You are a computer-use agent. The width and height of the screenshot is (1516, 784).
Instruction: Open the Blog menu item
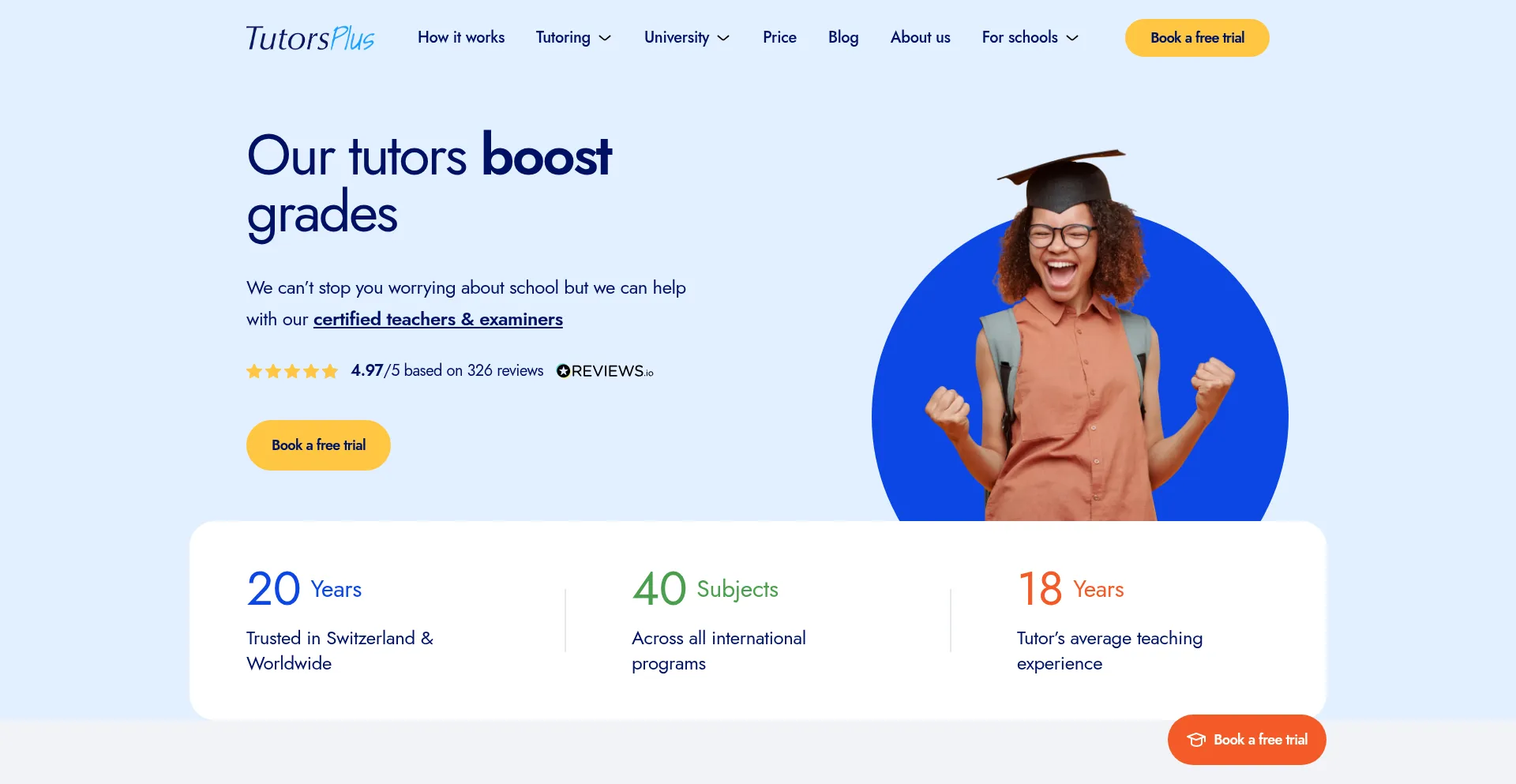point(842,37)
